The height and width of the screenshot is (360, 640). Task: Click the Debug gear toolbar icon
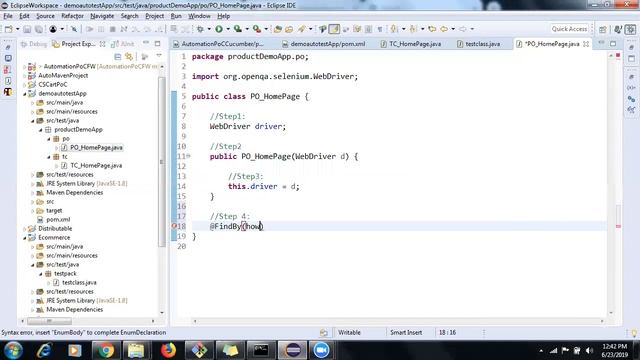[200, 29]
